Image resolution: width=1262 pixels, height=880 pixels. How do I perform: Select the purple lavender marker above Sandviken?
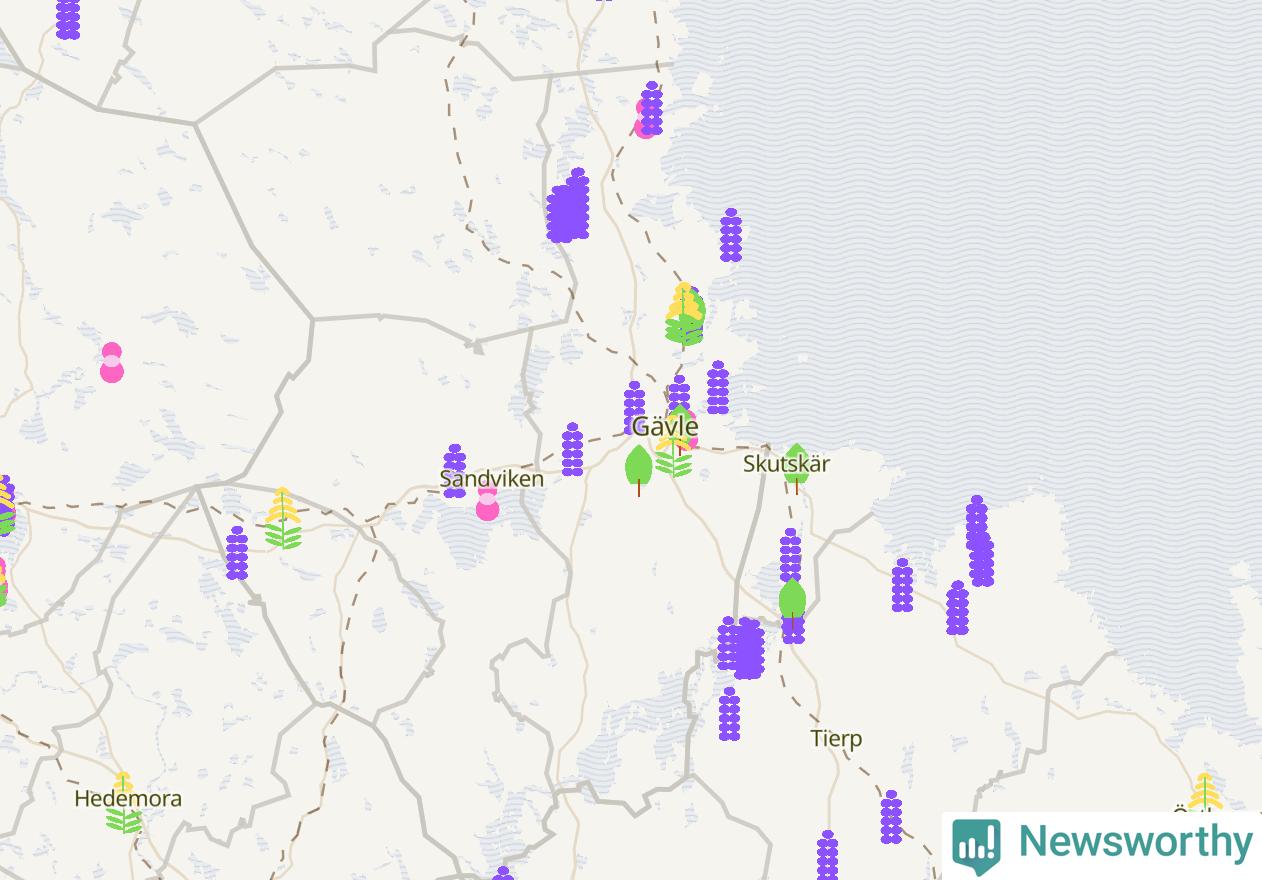pos(455,470)
